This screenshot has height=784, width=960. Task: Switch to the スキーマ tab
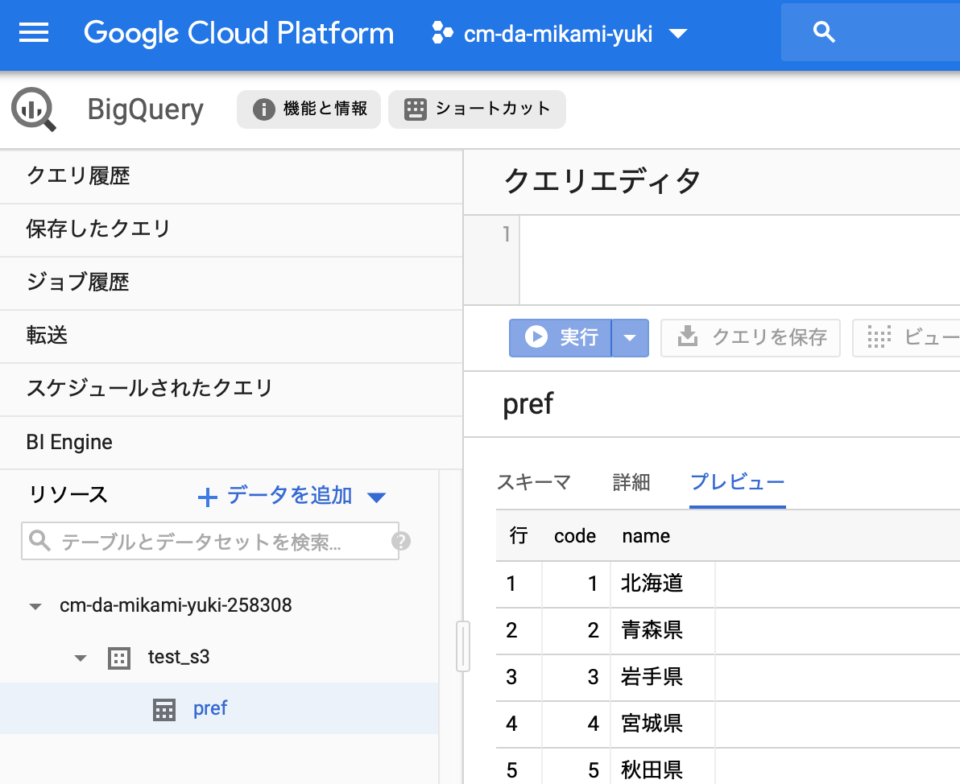click(535, 482)
